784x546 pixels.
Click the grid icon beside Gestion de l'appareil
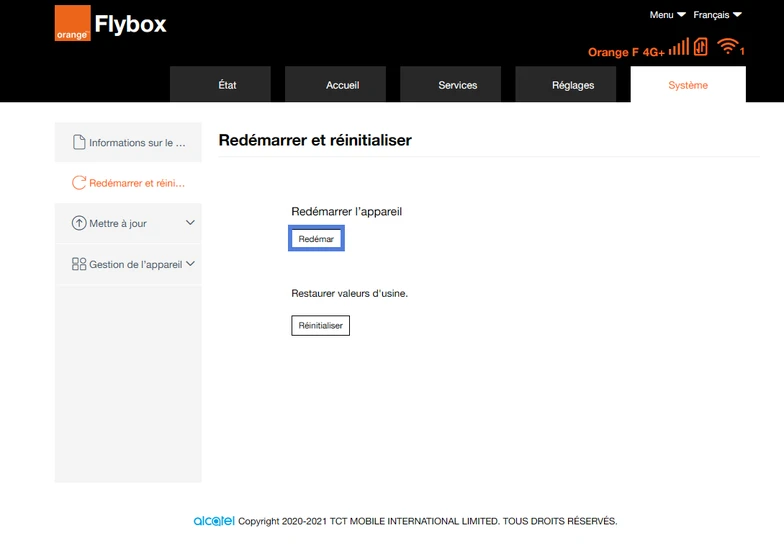[x=78, y=264]
